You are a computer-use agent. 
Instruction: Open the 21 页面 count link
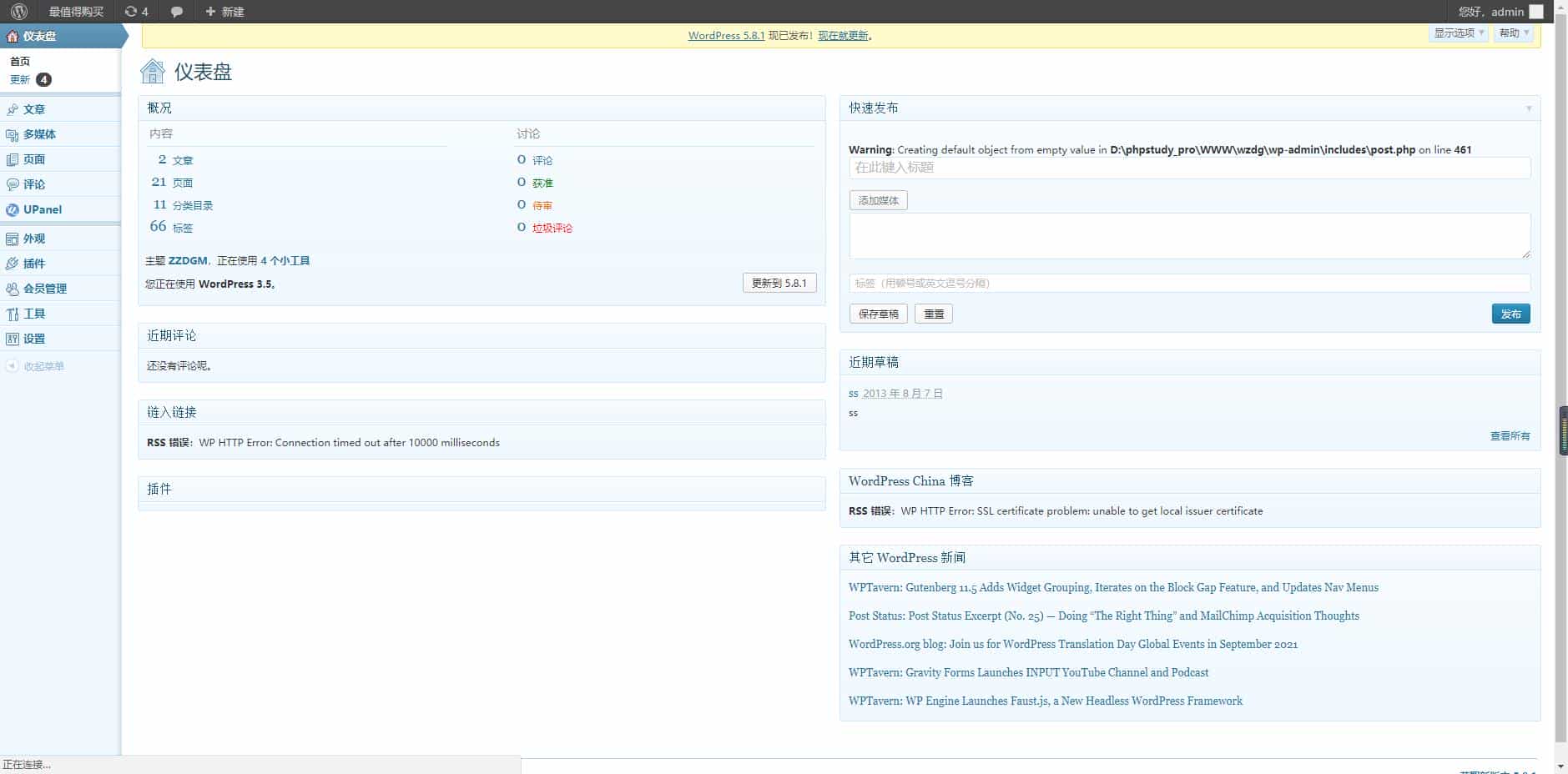[x=172, y=183]
